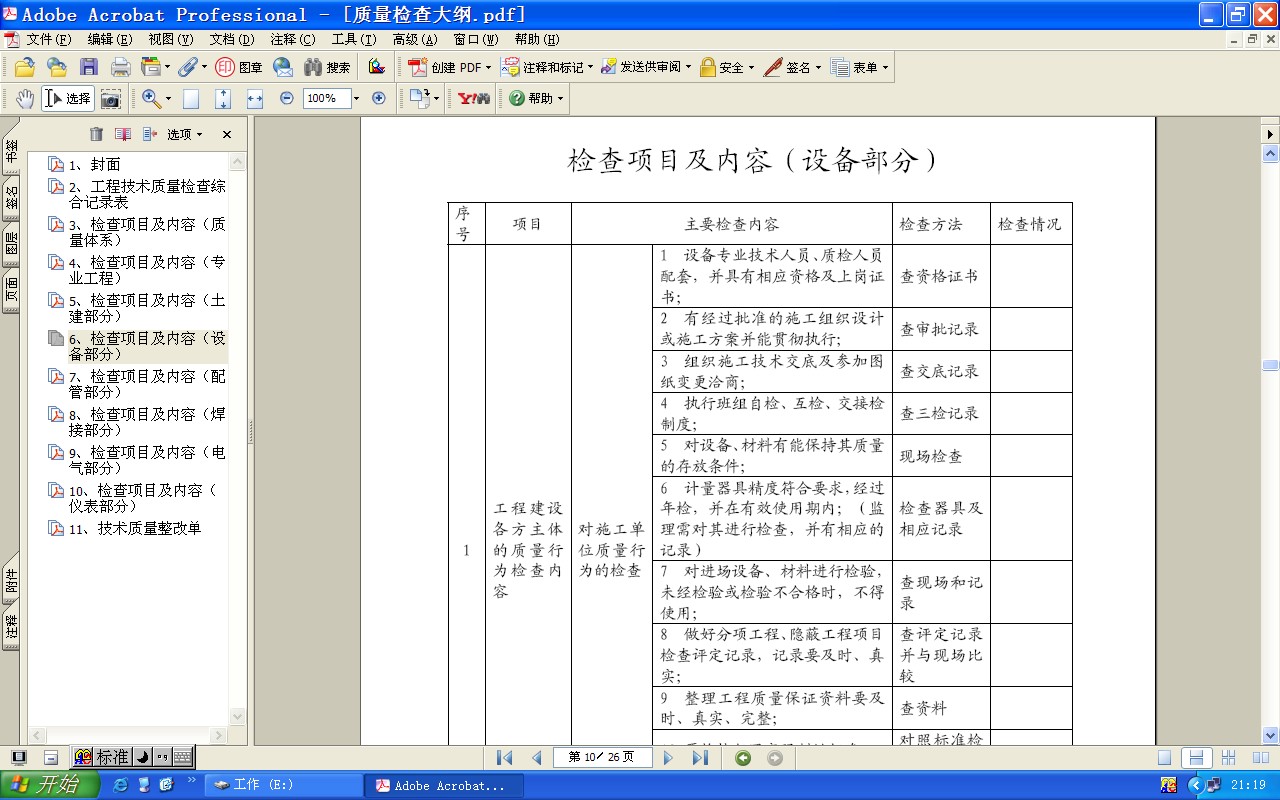Screen dimensions: 1280x800
Task: Open bookmark 1、封面
Action: 94,164
